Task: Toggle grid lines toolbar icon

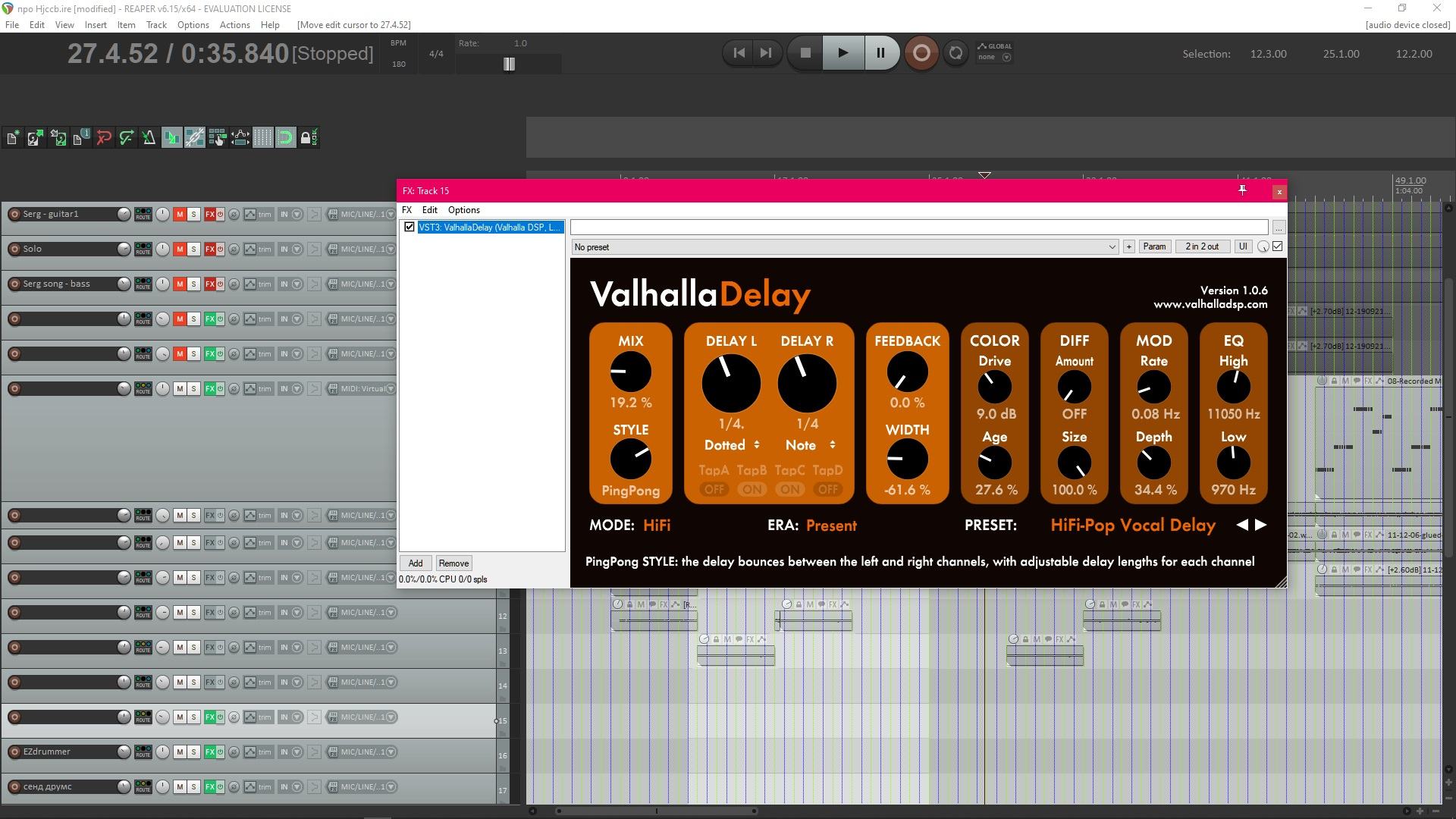Action: 262,137
